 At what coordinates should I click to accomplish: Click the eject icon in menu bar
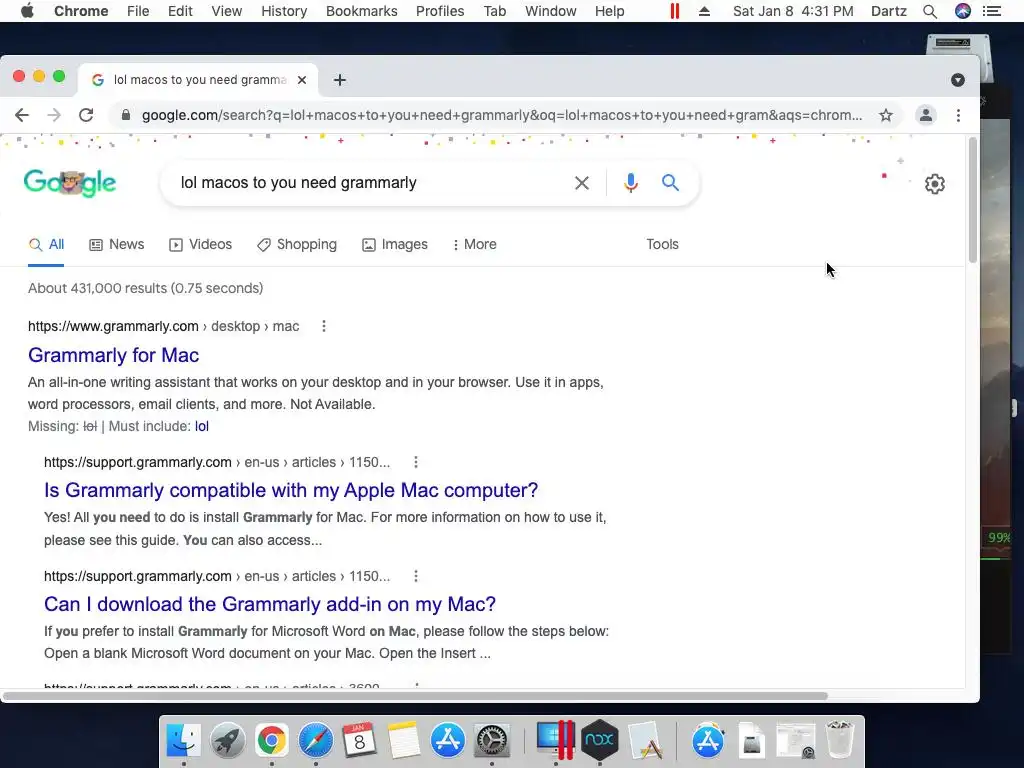pos(704,11)
